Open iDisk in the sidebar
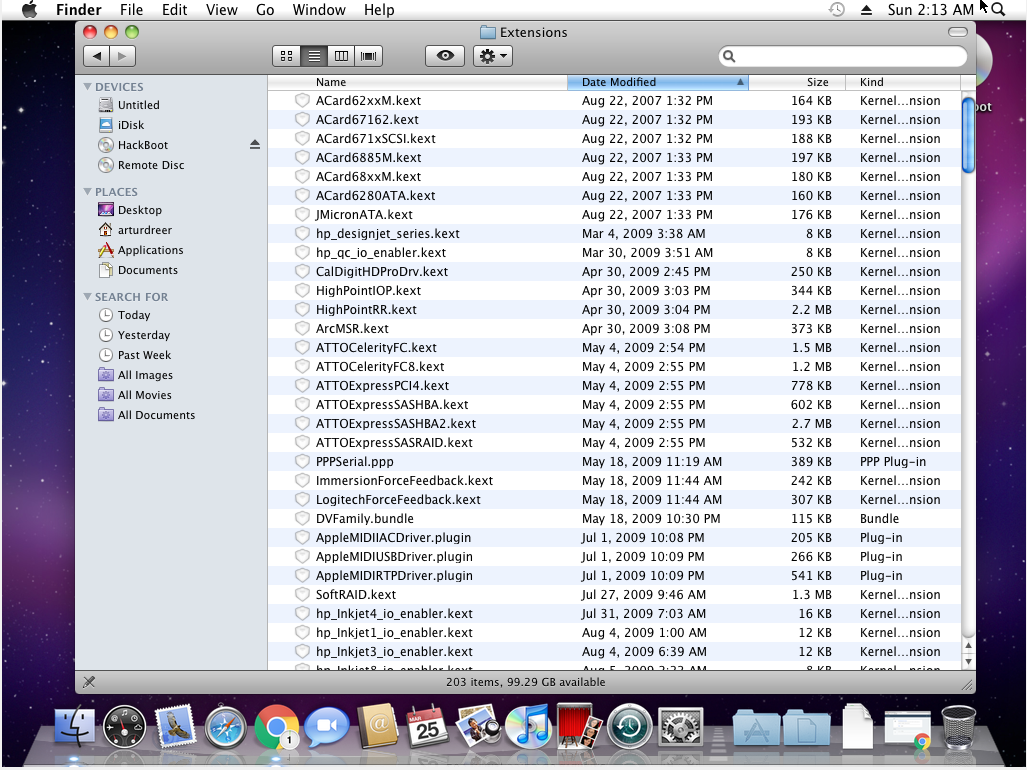 130,125
